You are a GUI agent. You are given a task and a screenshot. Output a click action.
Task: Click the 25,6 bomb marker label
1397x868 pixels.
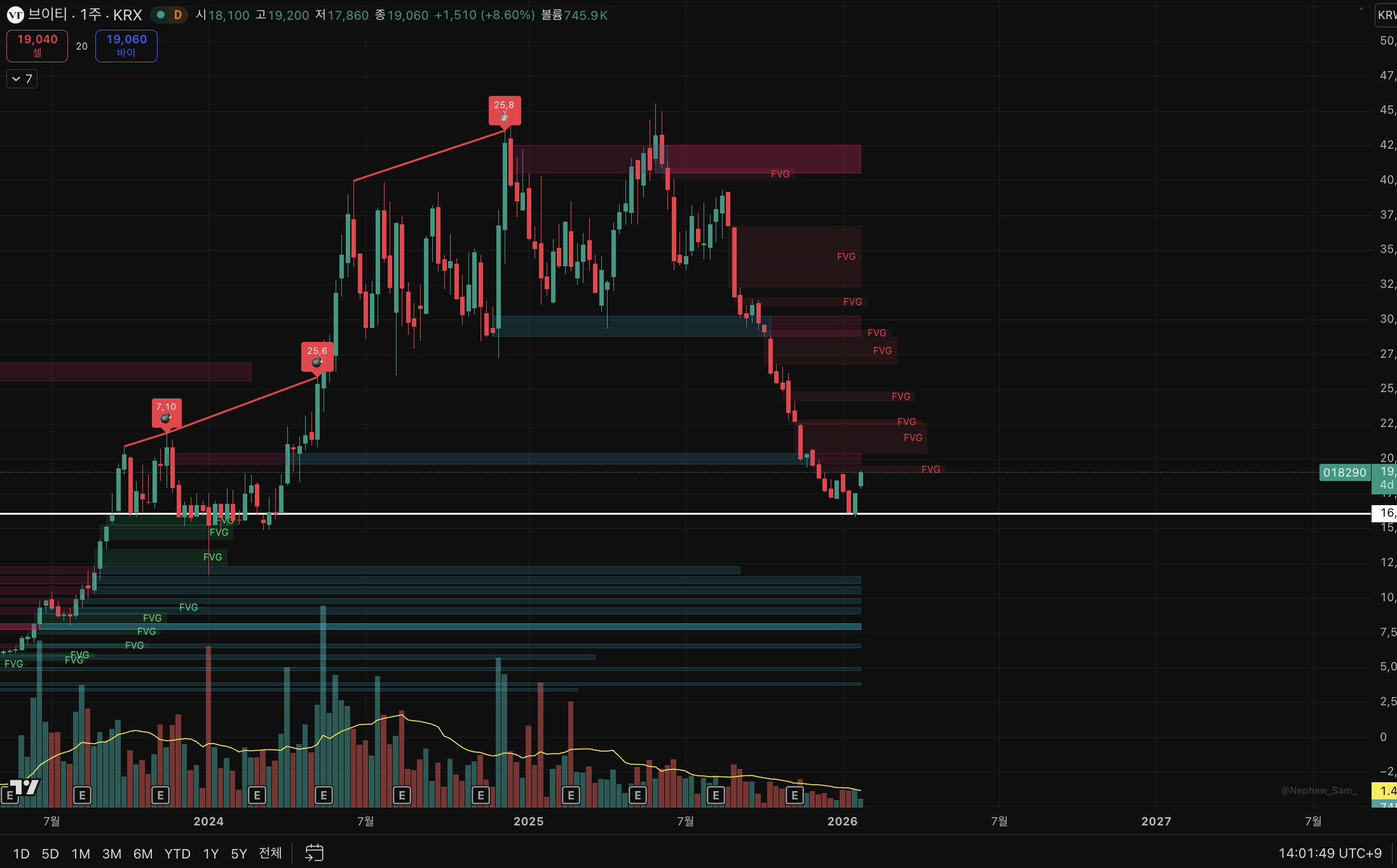pyautogui.click(x=317, y=356)
